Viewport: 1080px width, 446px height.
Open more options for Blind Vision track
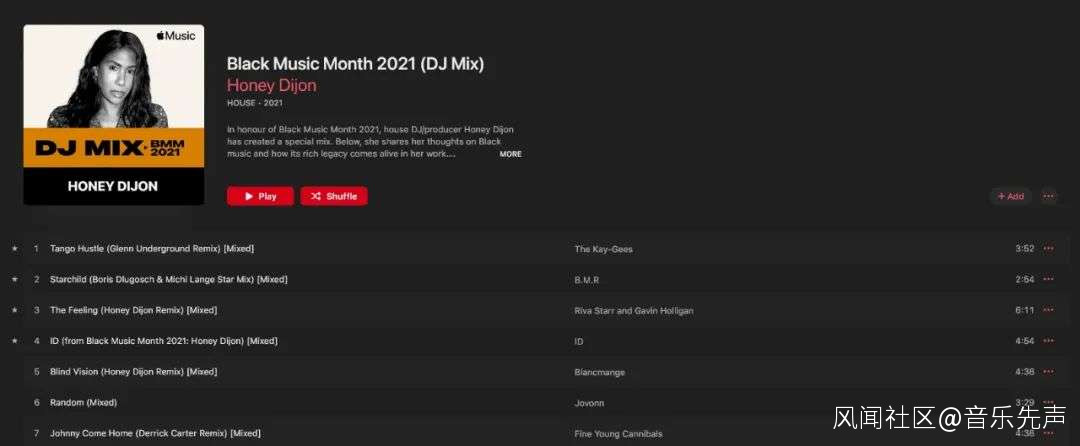(1048, 372)
